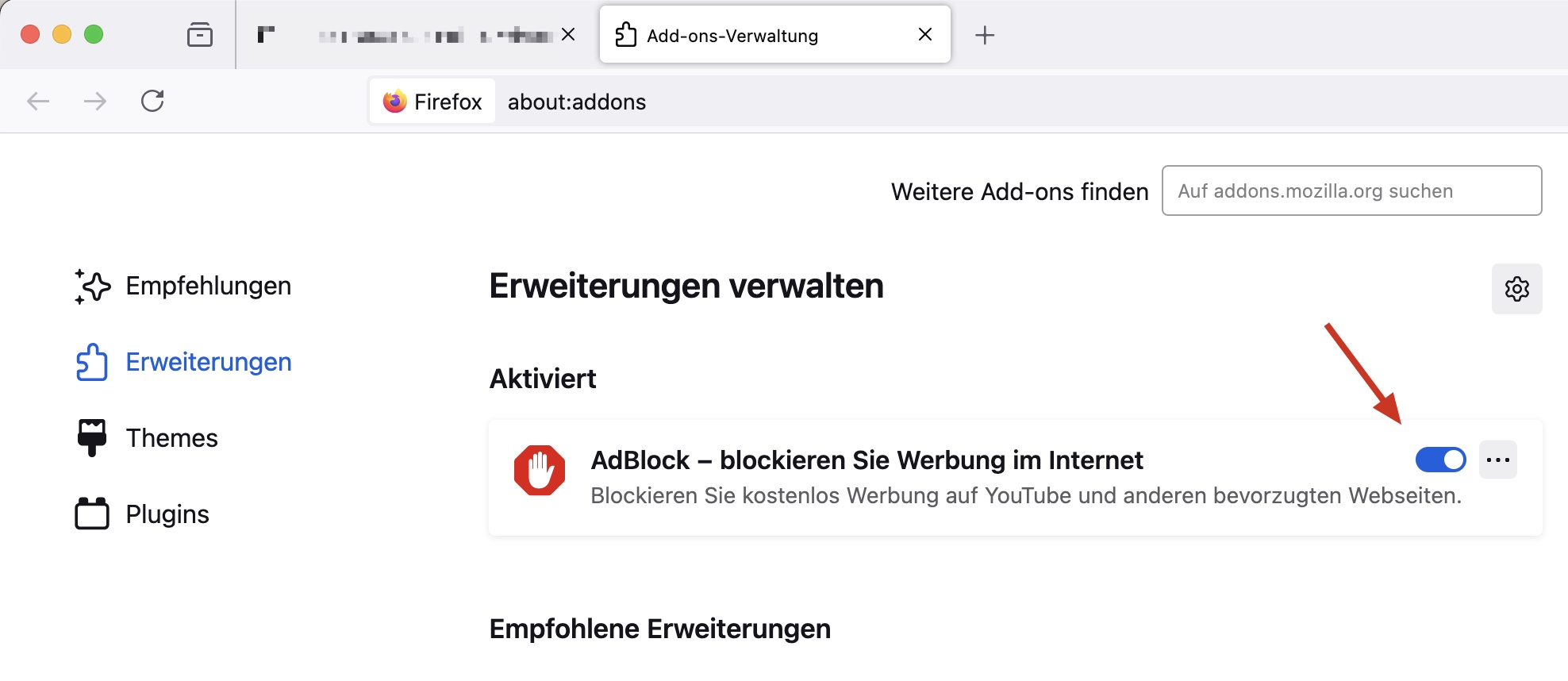Reload the current page
This screenshot has width=1568, height=681.
pos(152,101)
